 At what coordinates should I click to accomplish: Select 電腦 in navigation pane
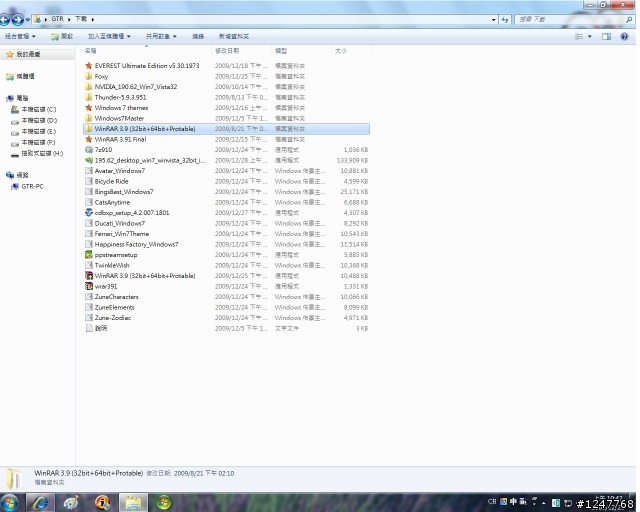tap(18, 98)
